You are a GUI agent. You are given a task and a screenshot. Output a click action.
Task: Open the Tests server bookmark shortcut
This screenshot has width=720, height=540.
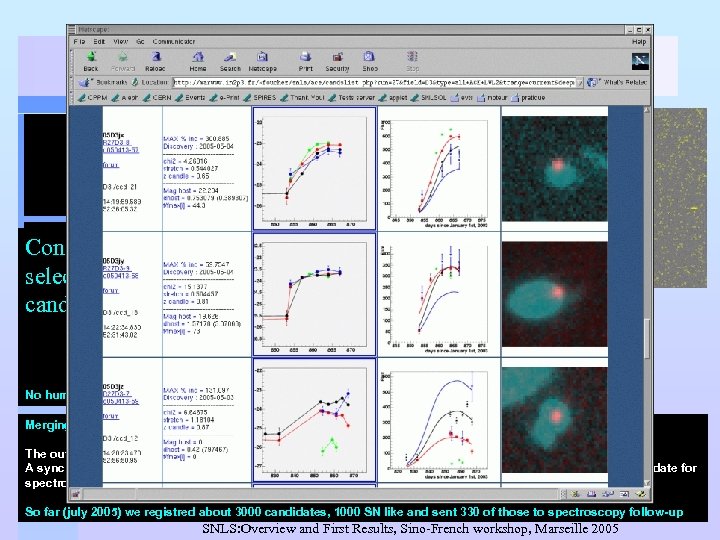[351, 98]
